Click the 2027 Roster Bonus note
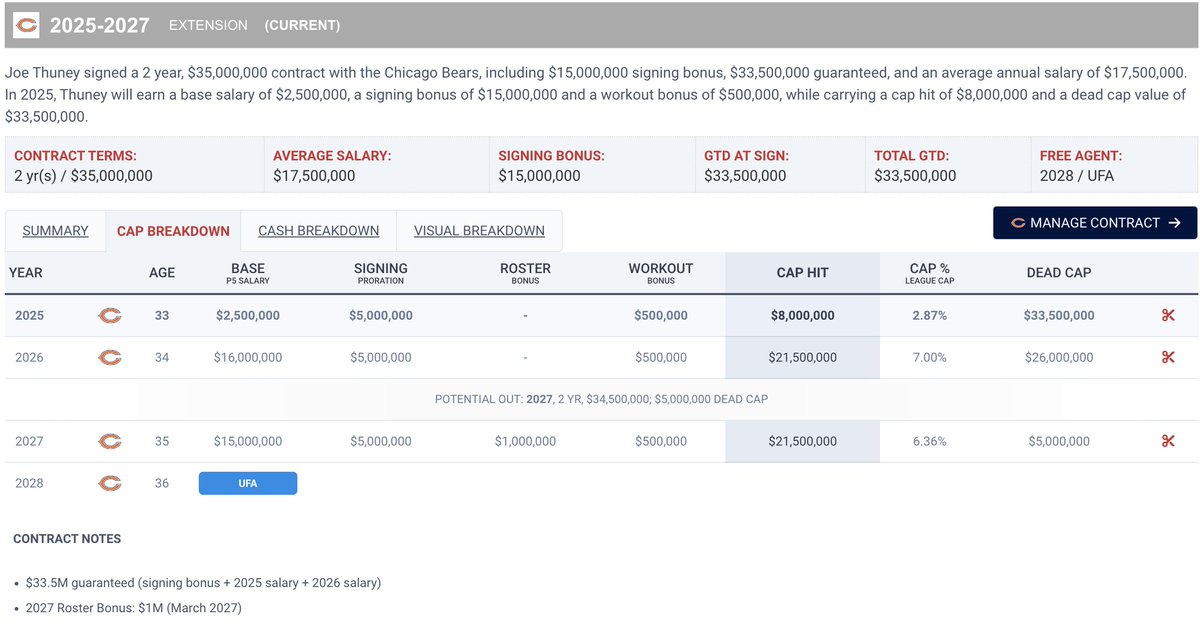Image resolution: width=1200 pixels, height=629 pixels. 134,608
